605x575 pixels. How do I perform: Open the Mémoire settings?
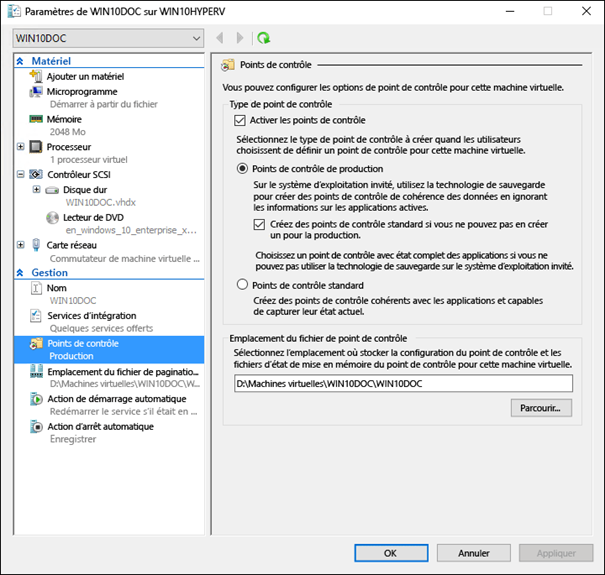64,119
